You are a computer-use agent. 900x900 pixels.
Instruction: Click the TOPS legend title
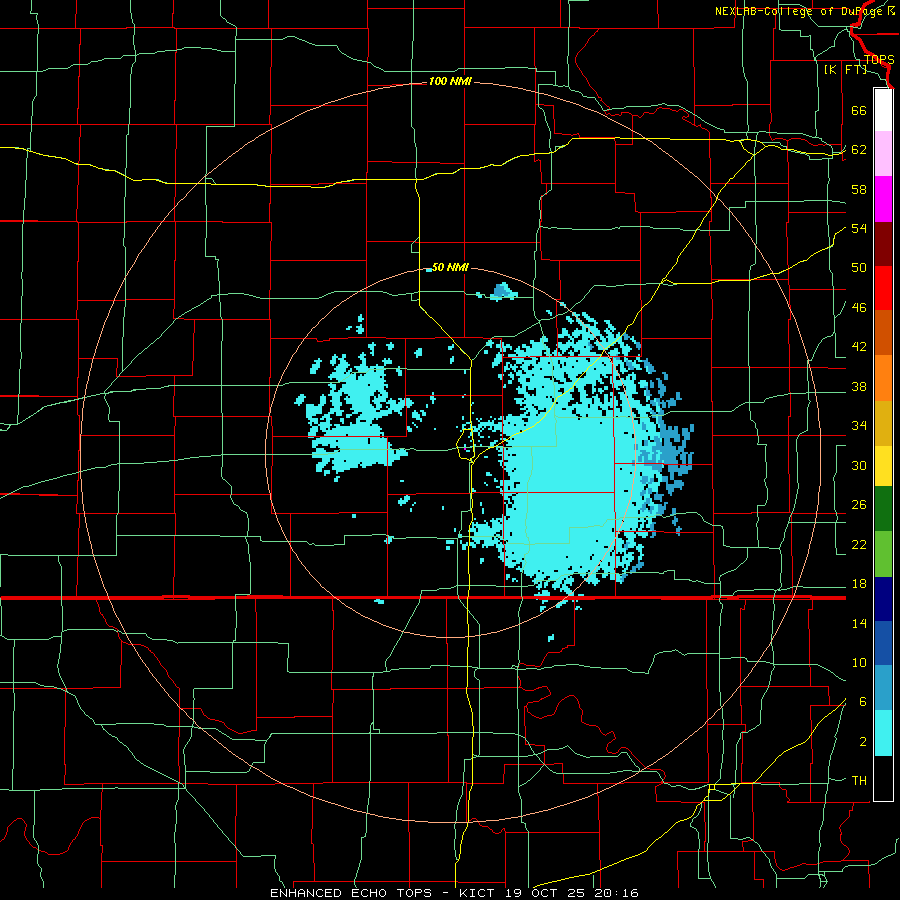(879, 60)
